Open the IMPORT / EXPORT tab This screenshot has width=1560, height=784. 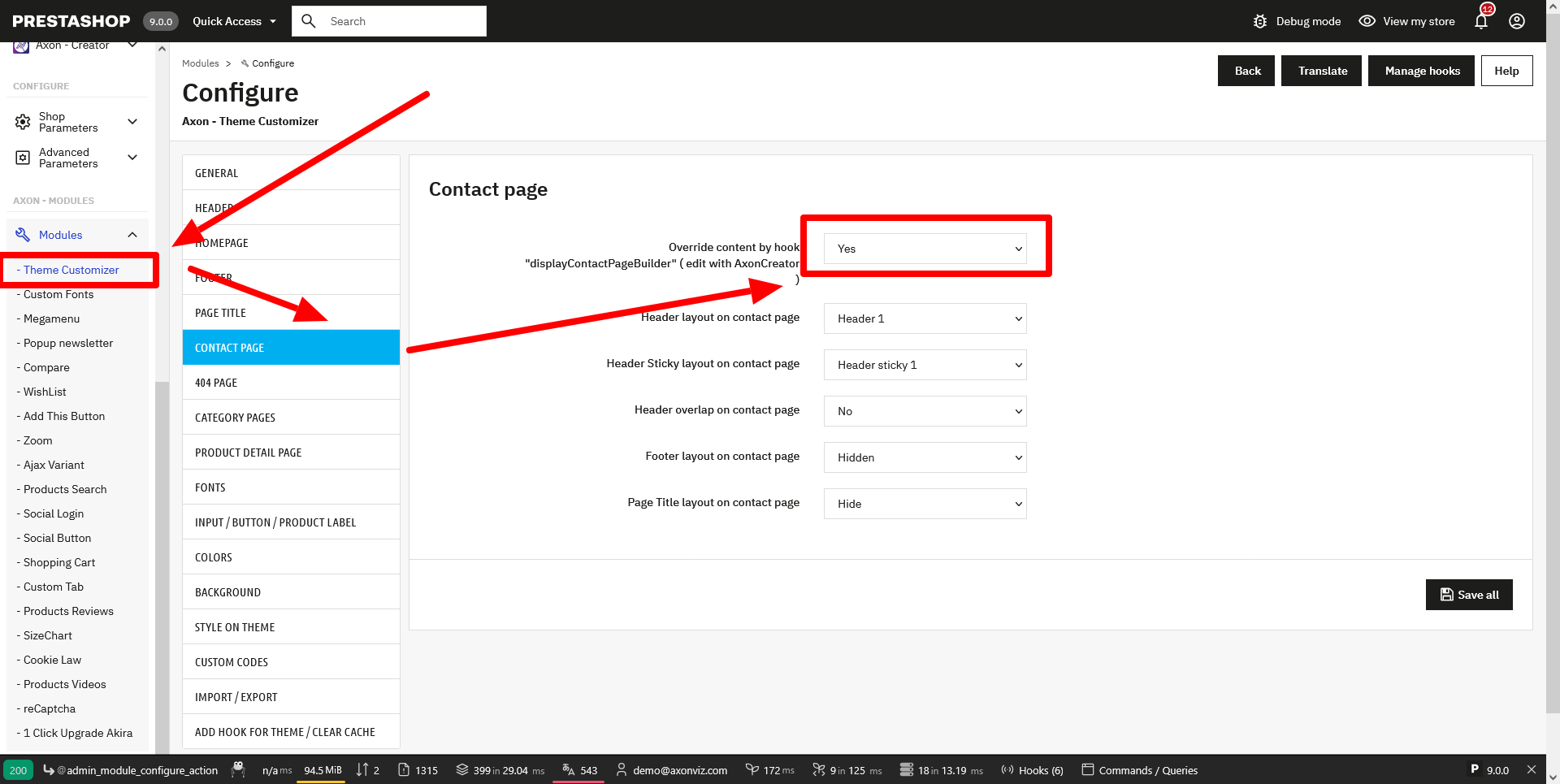(291, 697)
